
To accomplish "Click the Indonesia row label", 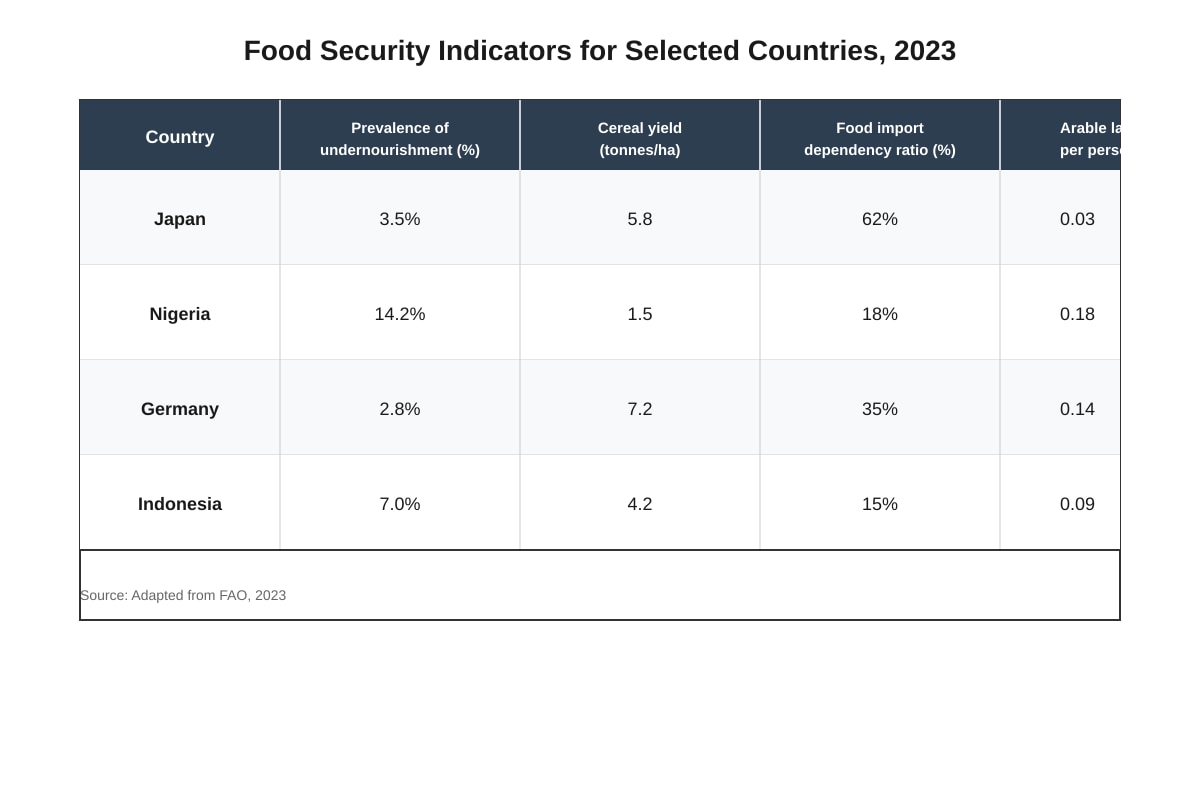I will pyautogui.click(x=180, y=503).
